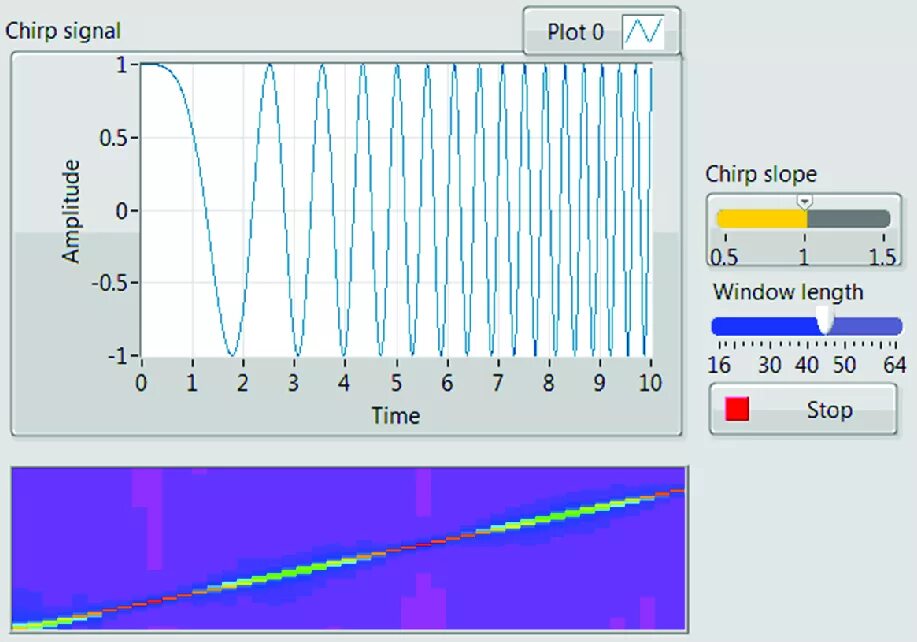Click the 'Time' x-axis label
This screenshot has width=917, height=642.
(x=396, y=416)
